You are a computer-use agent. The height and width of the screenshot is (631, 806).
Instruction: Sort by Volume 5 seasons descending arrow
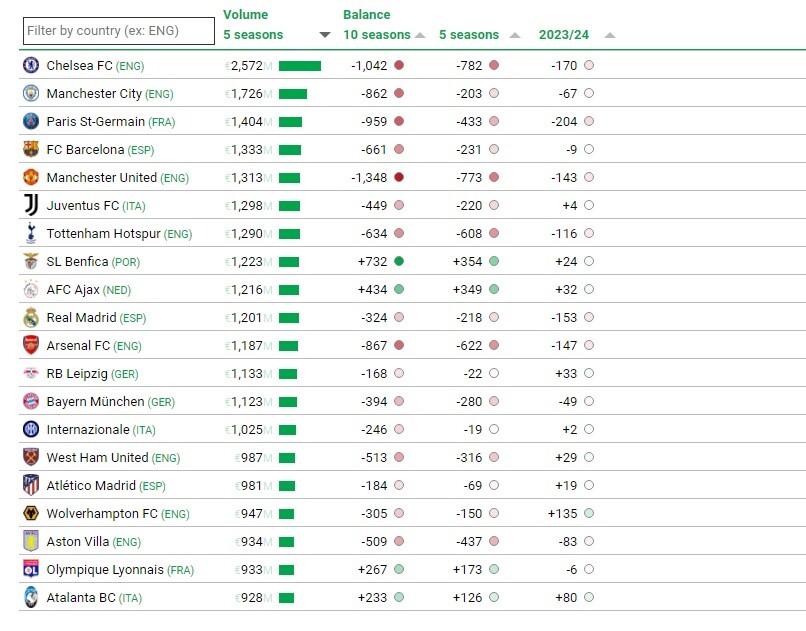pyautogui.click(x=325, y=35)
